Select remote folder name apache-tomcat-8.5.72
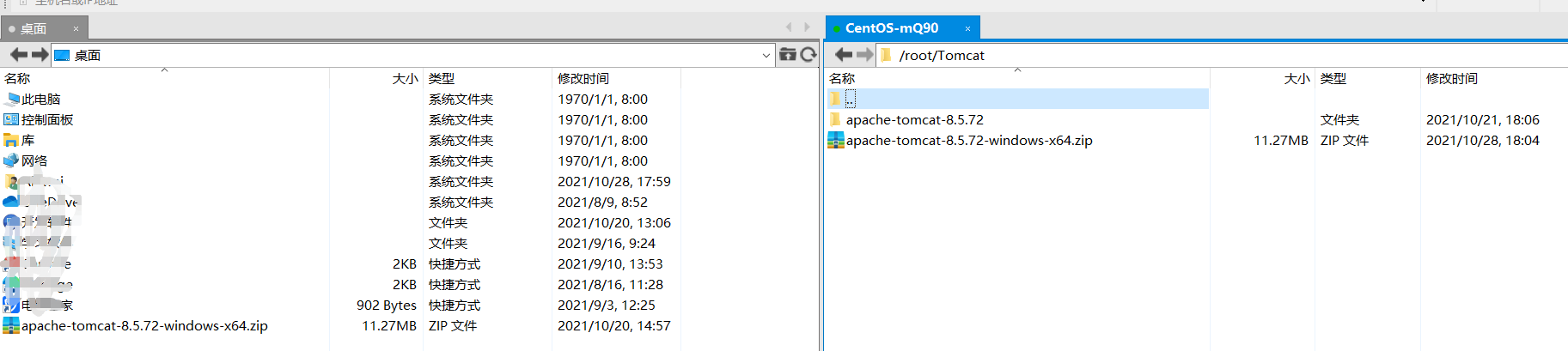The image size is (1568, 351). pos(915,120)
